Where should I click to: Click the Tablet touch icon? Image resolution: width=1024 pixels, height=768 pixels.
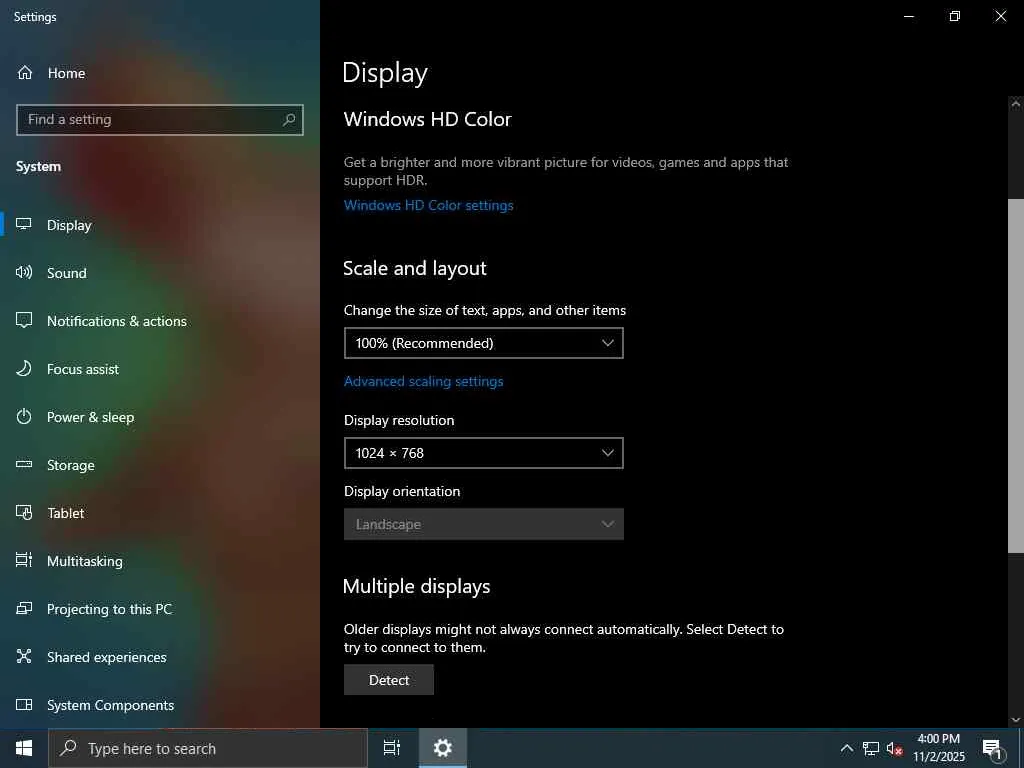tap(24, 513)
